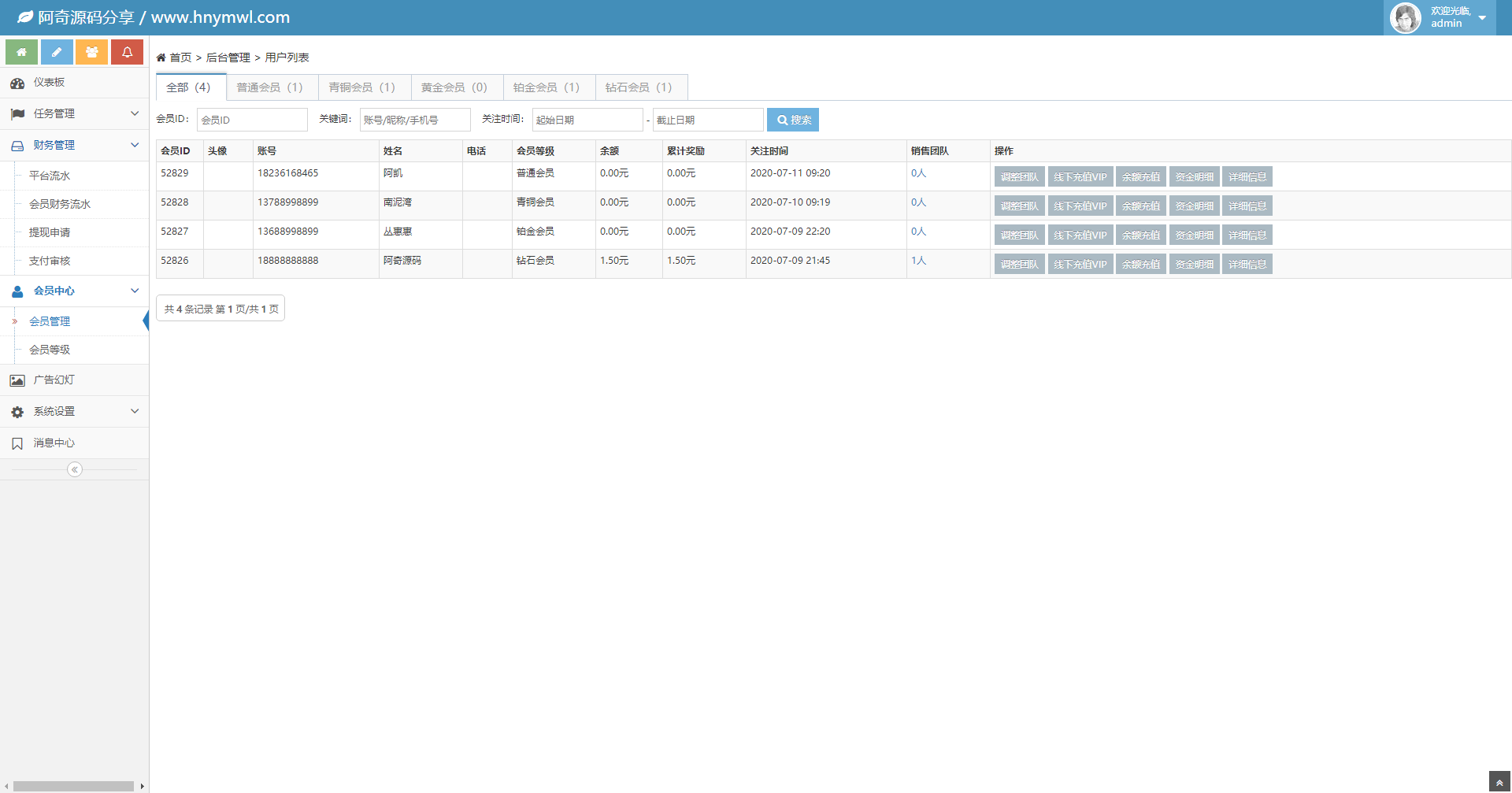This screenshot has height=793, width=1512.
Task: Collapse sidebar with double-chevron icon
Action: (75, 469)
